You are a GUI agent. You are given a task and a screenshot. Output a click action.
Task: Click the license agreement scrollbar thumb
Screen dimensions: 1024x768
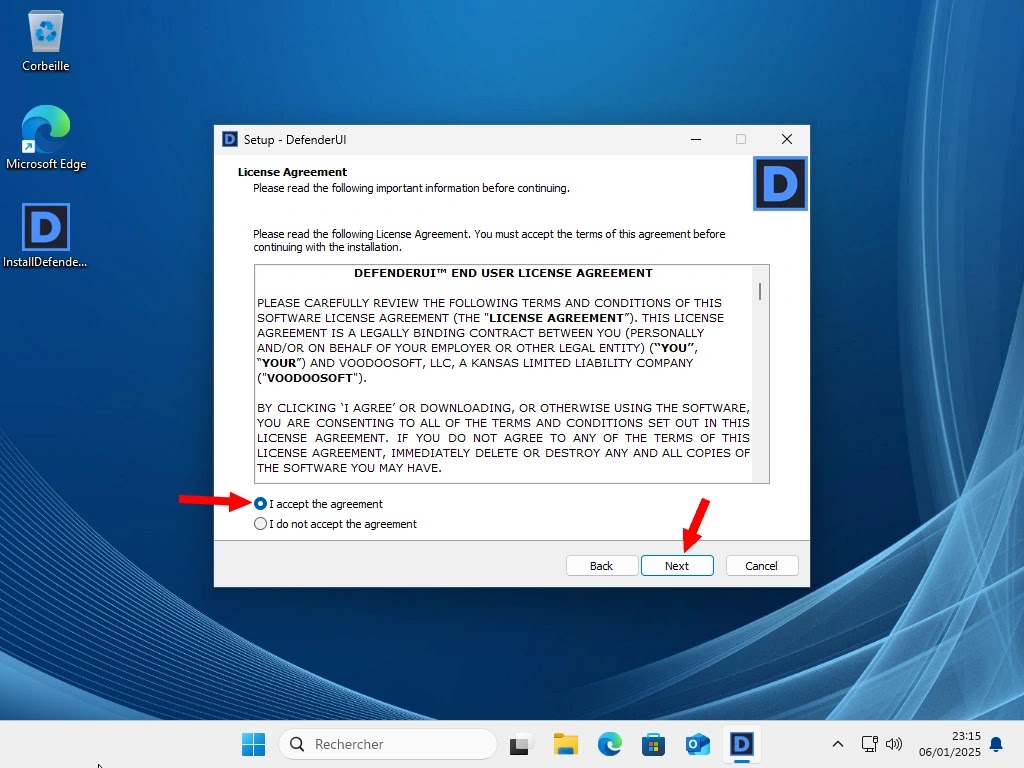coord(760,291)
